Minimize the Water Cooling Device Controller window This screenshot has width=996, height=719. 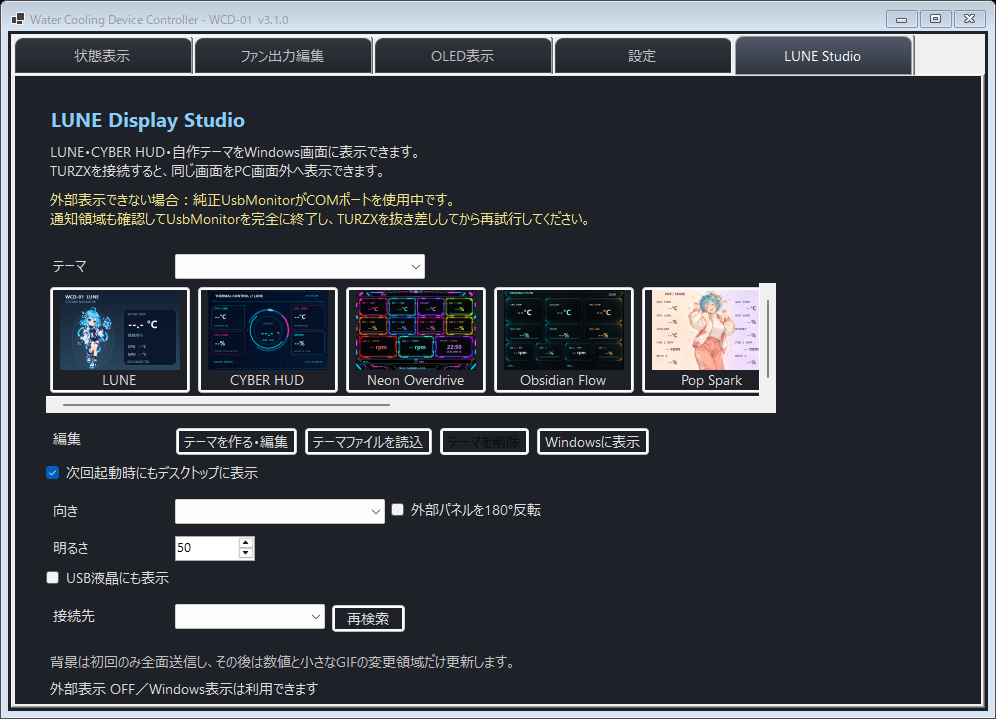pyautogui.click(x=901, y=19)
